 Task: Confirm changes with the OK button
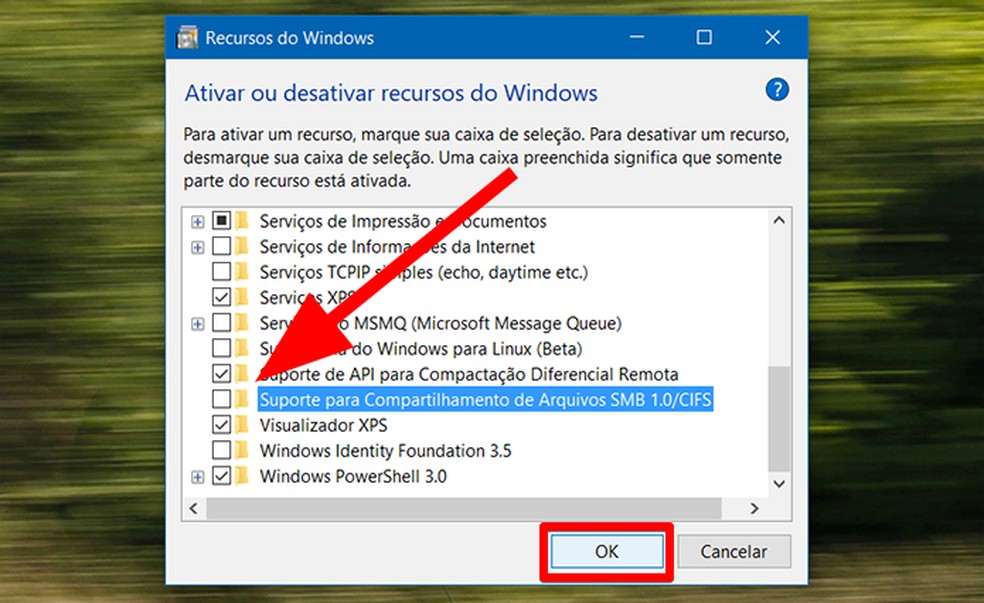click(x=607, y=552)
